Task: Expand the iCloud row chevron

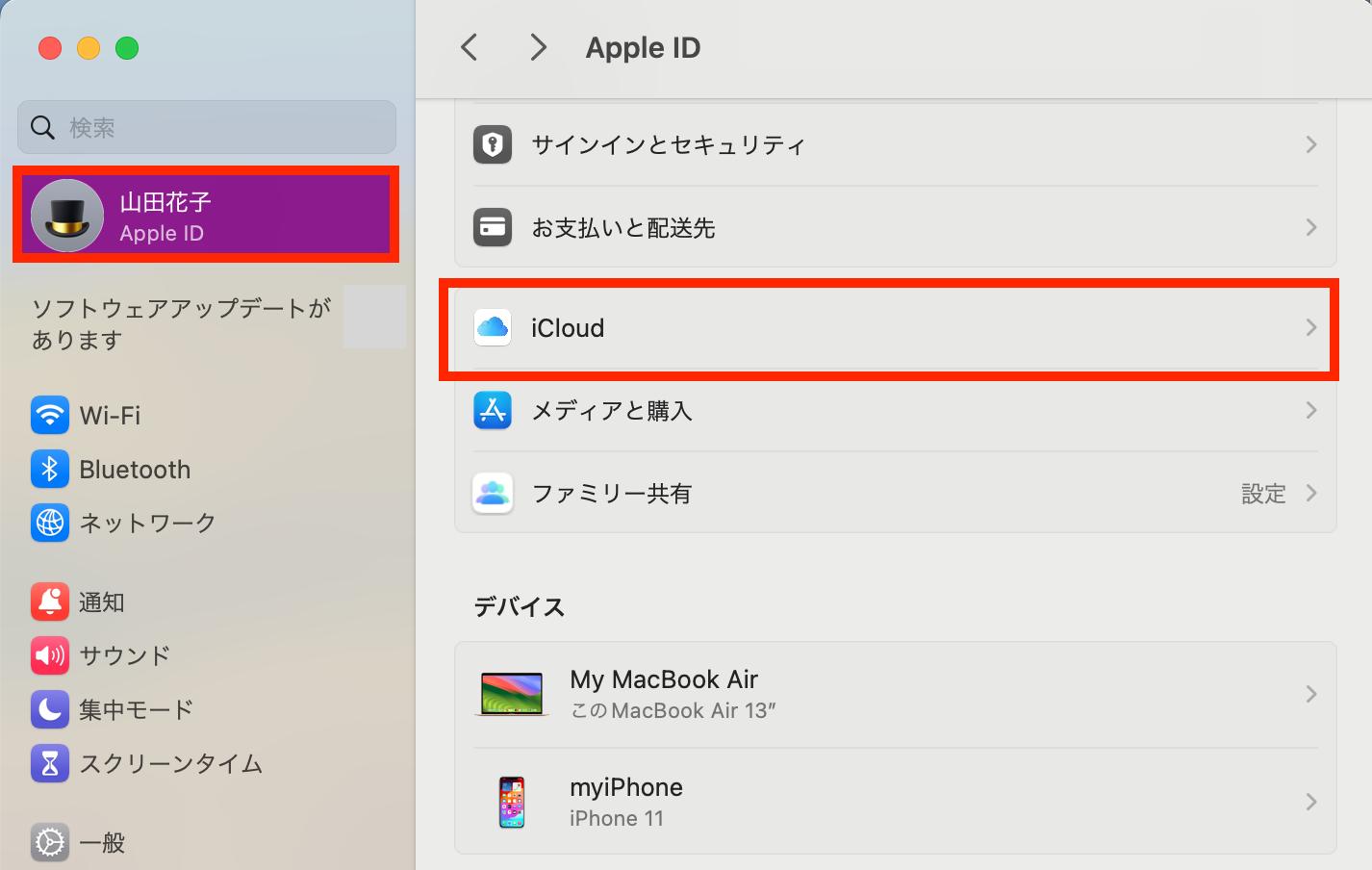Action: click(1311, 327)
